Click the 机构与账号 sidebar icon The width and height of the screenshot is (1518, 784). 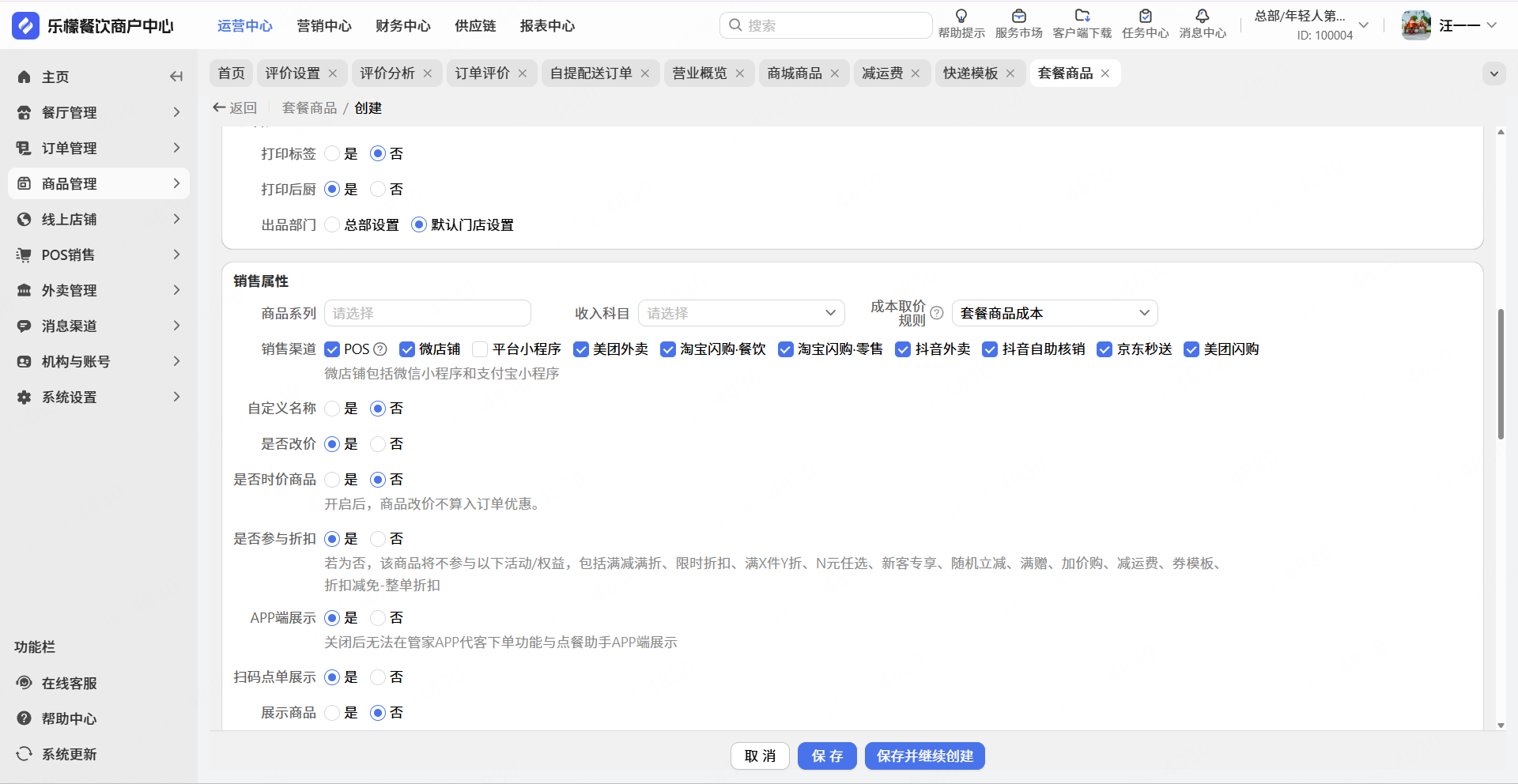point(25,361)
